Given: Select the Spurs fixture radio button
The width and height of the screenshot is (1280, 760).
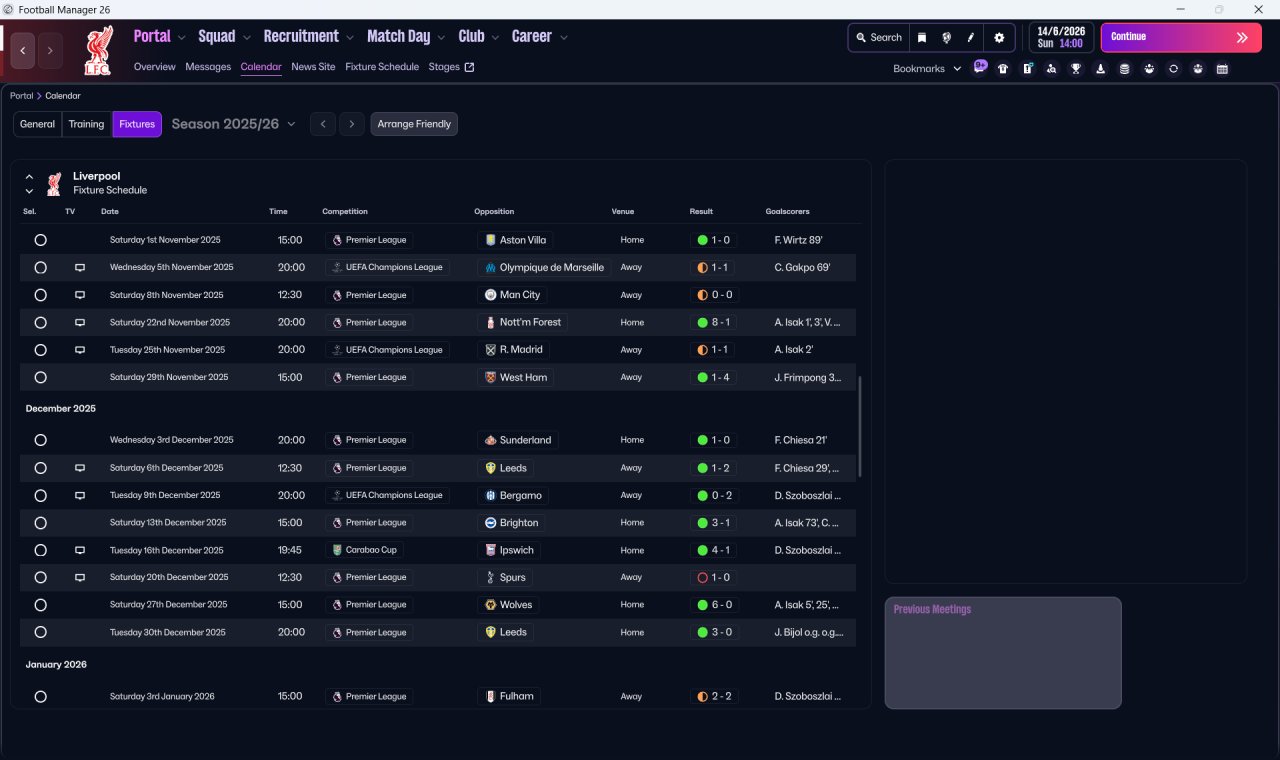Looking at the screenshot, I should click(40, 577).
